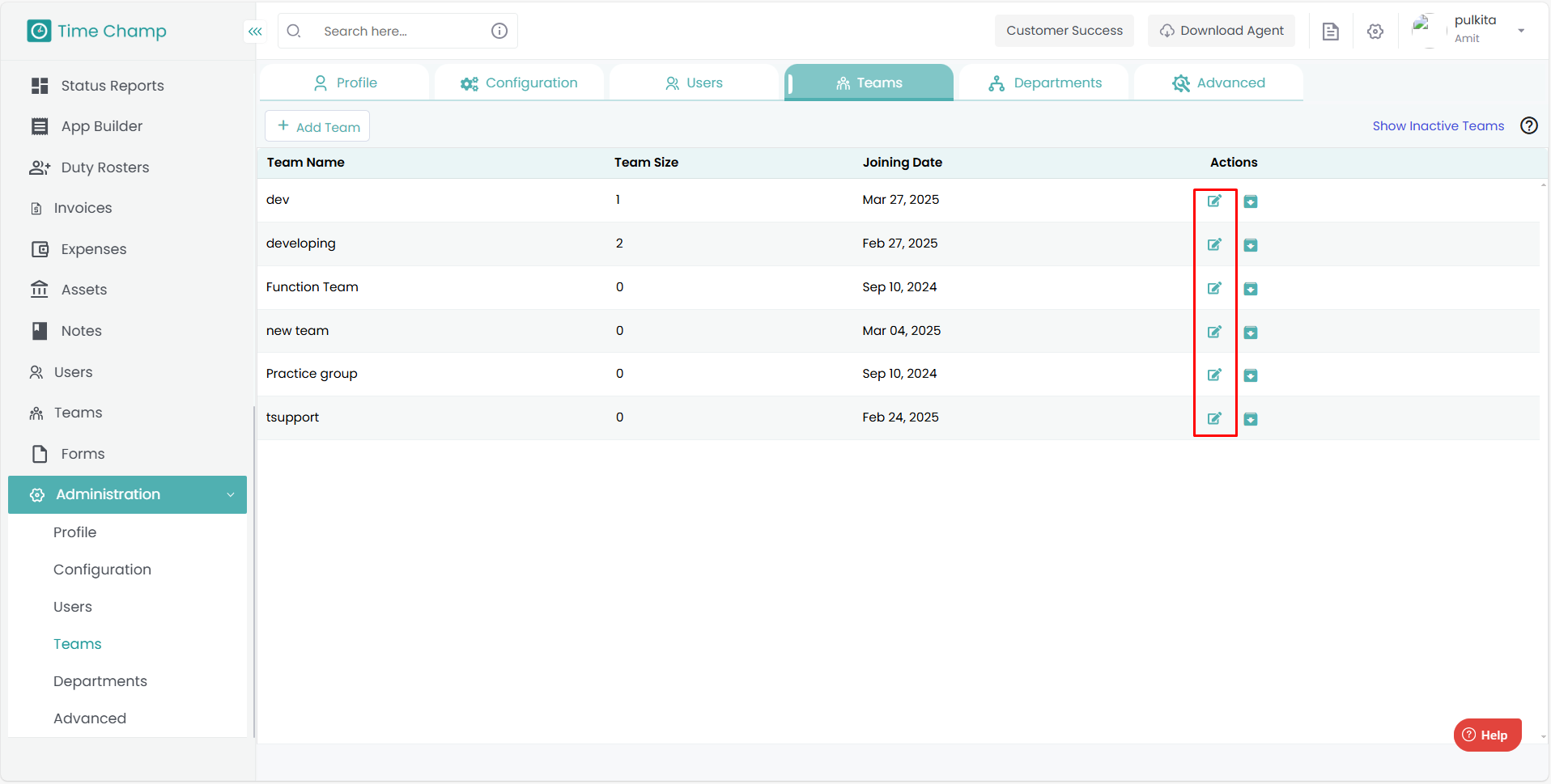Image resolution: width=1551 pixels, height=784 pixels.
Task: Collapse the sidebar with double chevron
Action: (x=255, y=32)
